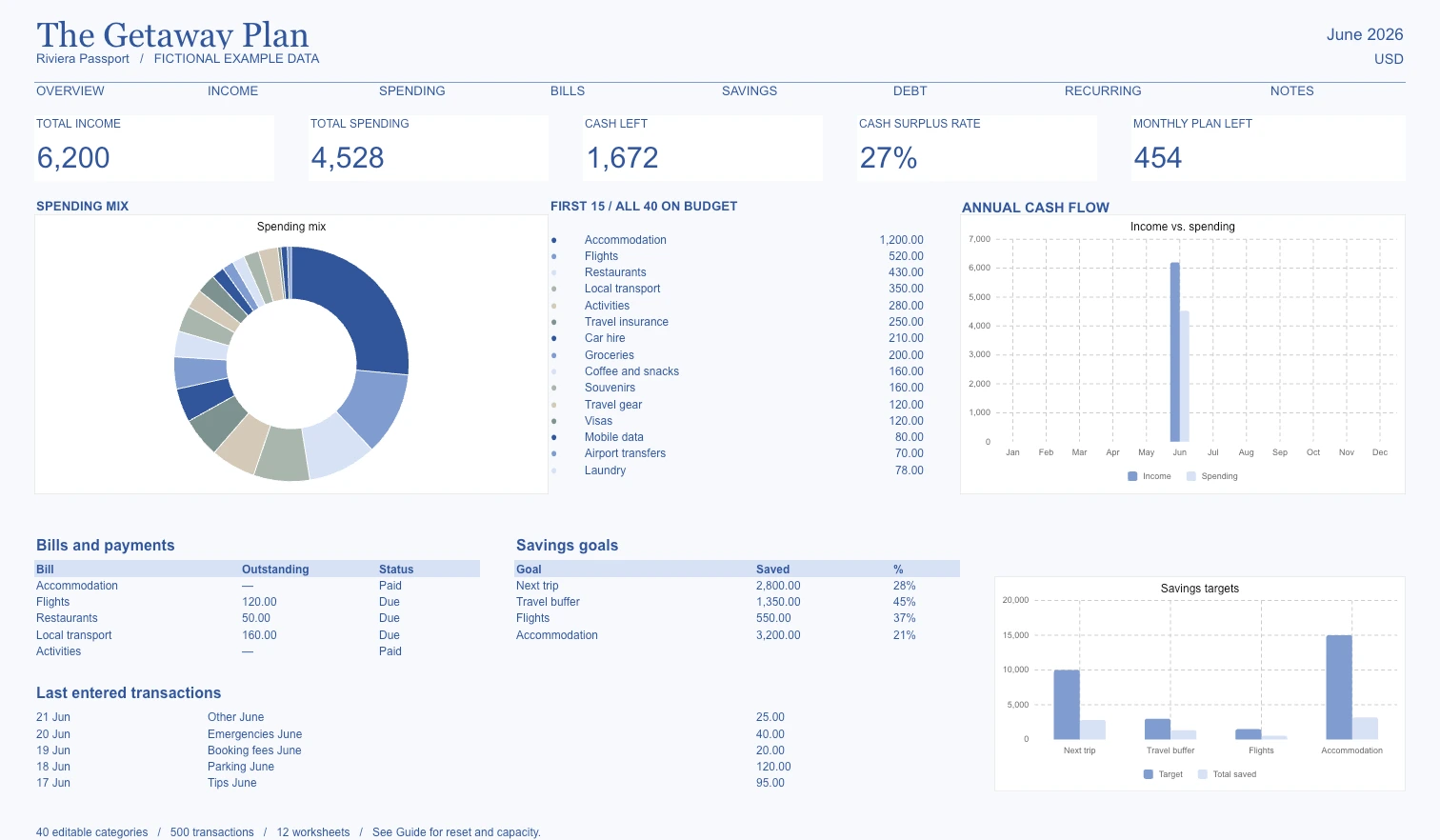Click the Outstanding column header
The image size is (1440, 840).
[275, 570]
